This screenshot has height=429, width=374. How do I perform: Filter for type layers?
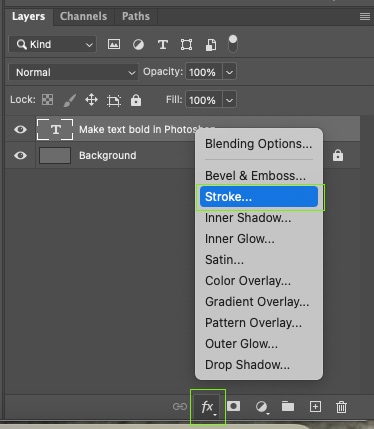(163, 44)
